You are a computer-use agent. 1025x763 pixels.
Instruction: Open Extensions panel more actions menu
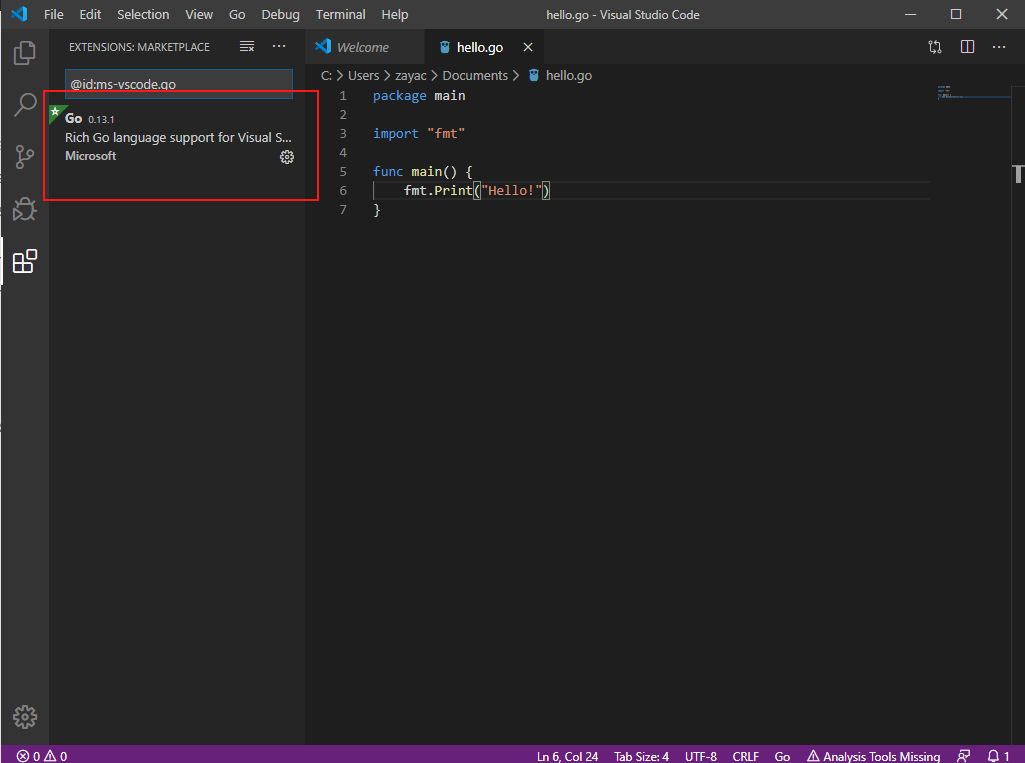(279, 46)
